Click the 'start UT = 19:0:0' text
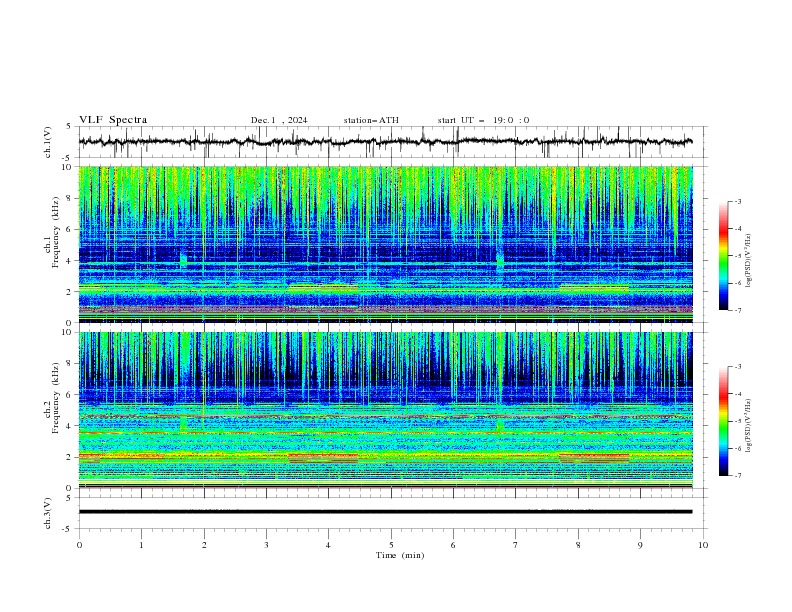The image size is (792, 612). coord(483,120)
